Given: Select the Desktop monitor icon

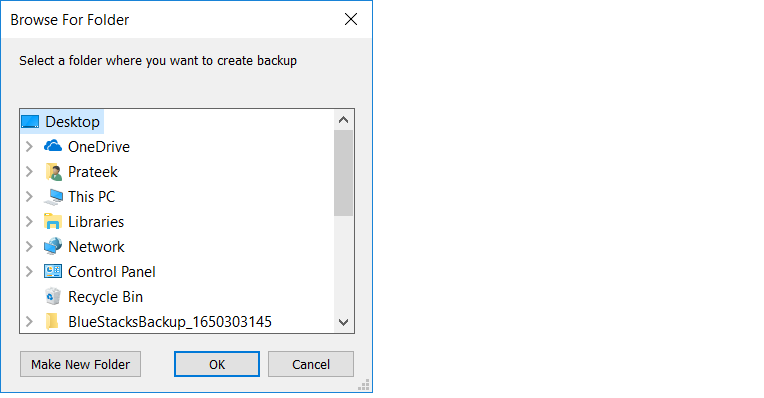Looking at the screenshot, I should coord(30,122).
